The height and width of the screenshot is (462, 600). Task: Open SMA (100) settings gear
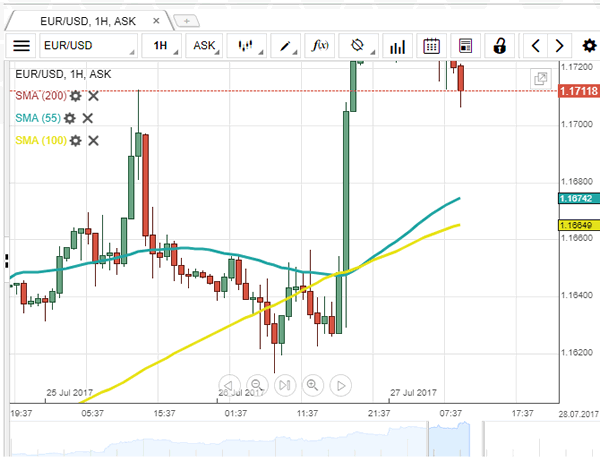click(75, 141)
